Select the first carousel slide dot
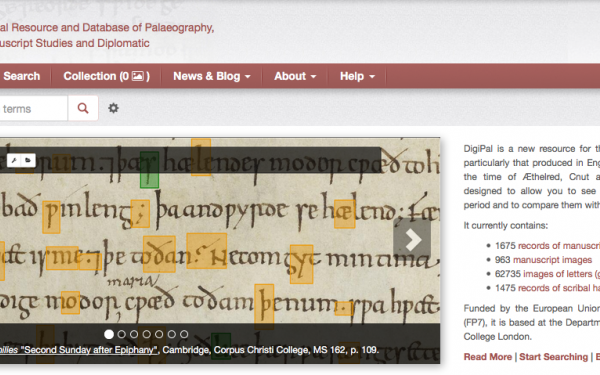This screenshot has width=600, height=375. pos(109,334)
